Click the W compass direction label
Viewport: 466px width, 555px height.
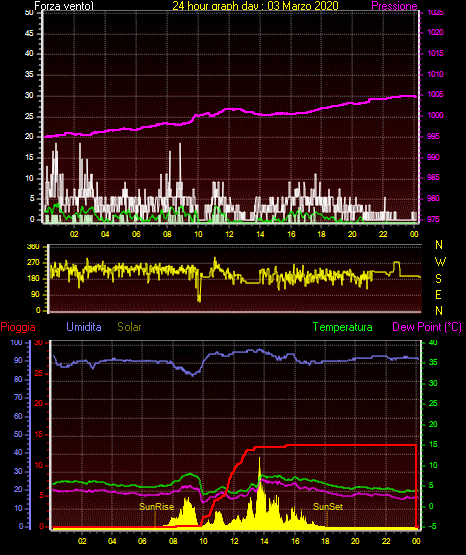click(440, 262)
